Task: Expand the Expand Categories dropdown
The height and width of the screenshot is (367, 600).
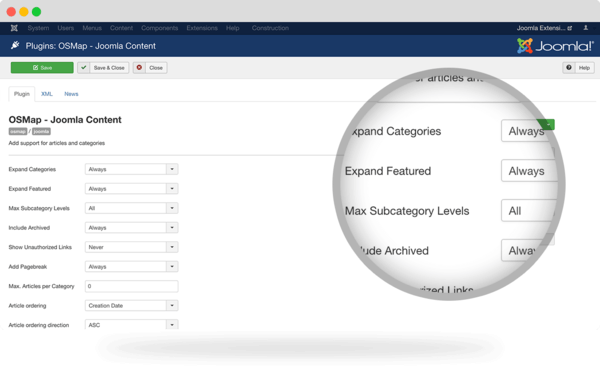Action: click(x=131, y=169)
